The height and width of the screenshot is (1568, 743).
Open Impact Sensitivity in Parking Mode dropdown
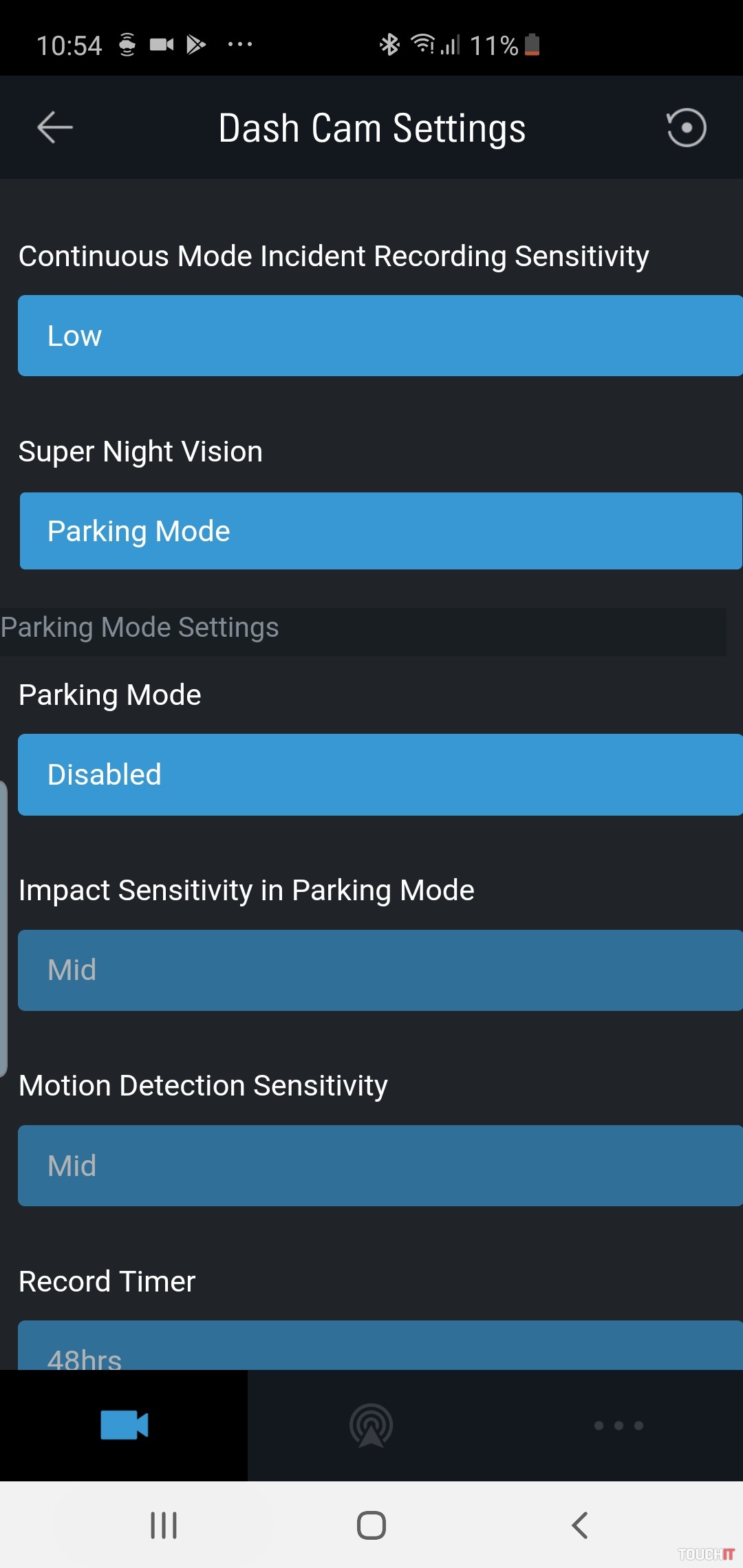pos(380,970)
